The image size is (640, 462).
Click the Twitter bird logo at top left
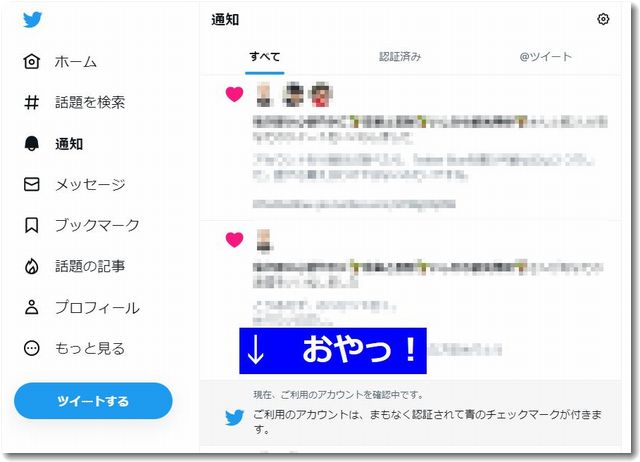click(32, 19)
